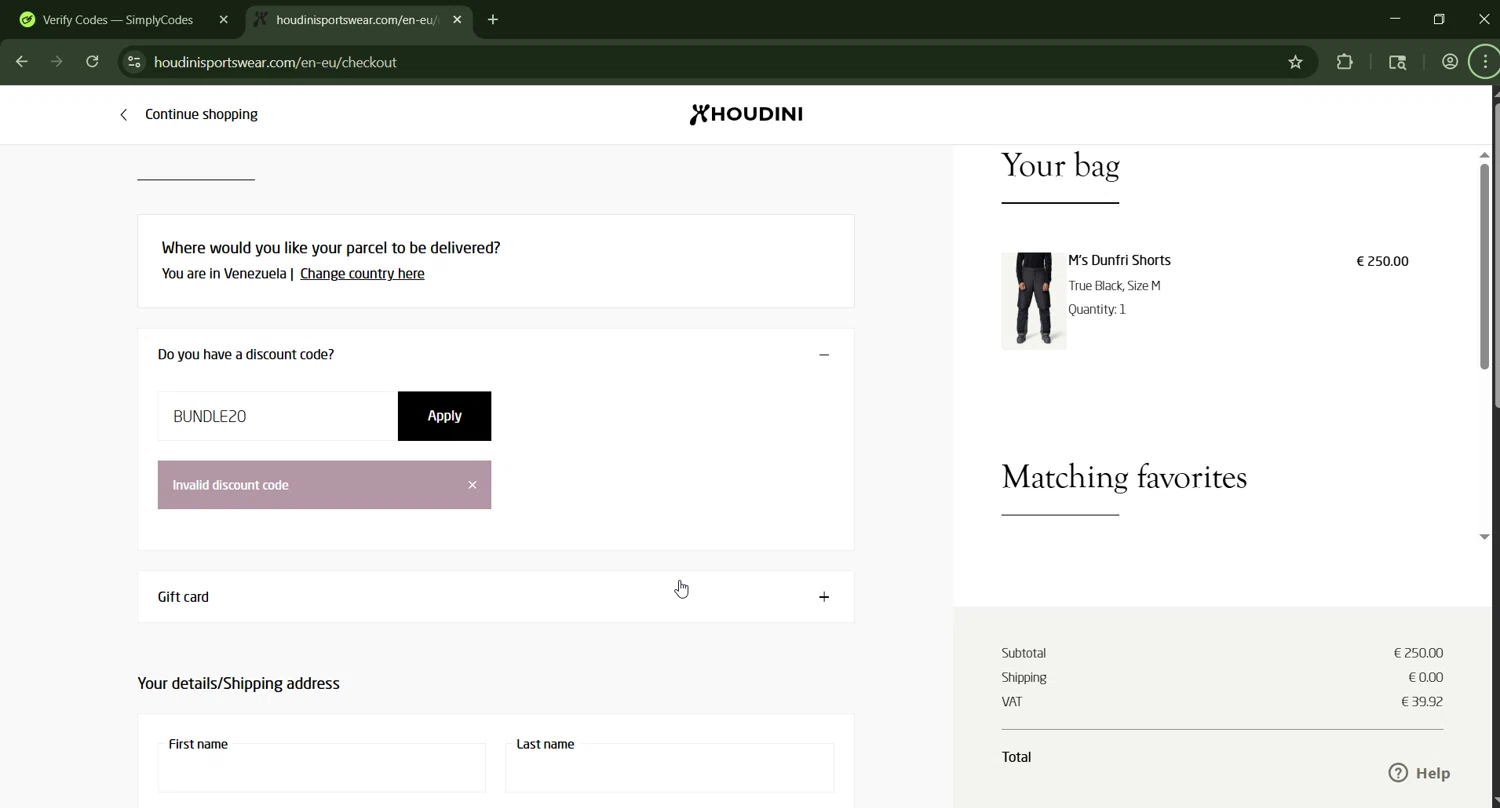Click the bag panel scrollbar thumb
The height and width of the screenshot is (808, 1500).
(x=1484, y=266)
